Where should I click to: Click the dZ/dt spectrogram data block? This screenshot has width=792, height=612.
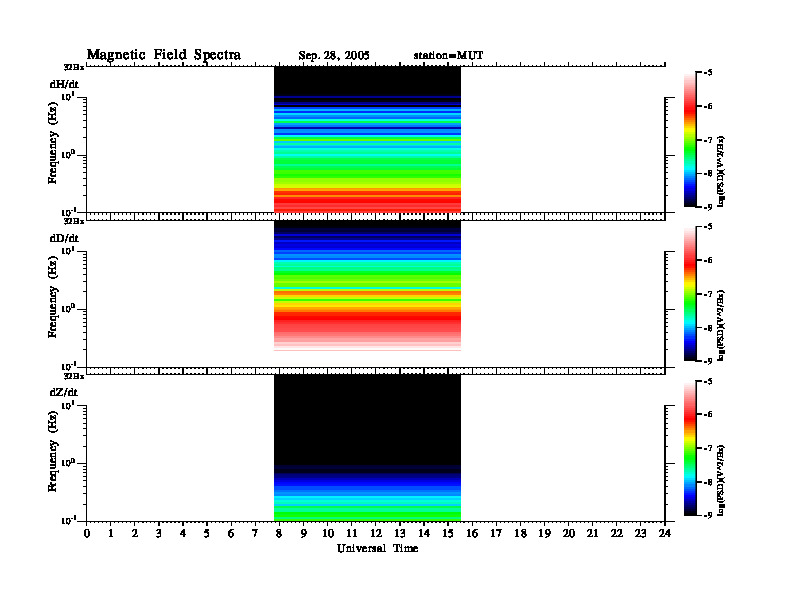click(367, 448)
